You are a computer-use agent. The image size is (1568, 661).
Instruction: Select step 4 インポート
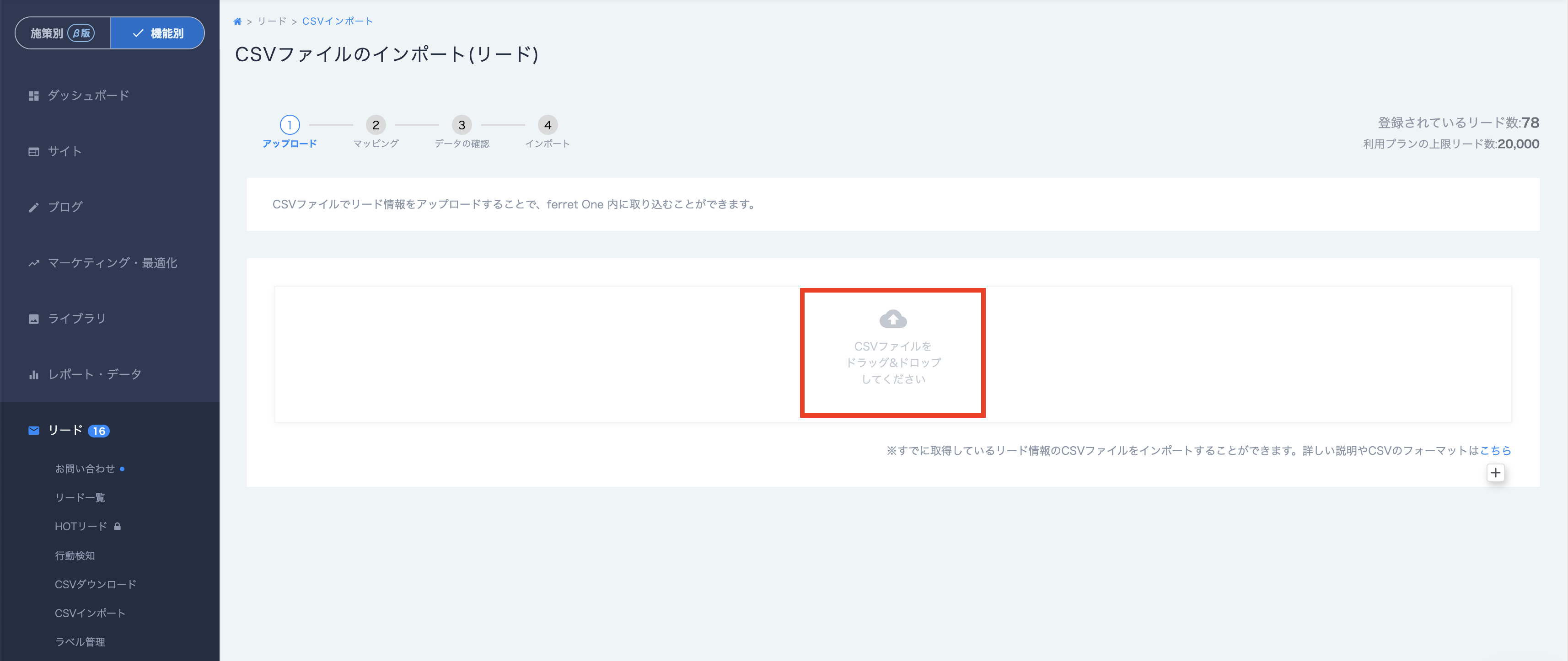(548, 132)
